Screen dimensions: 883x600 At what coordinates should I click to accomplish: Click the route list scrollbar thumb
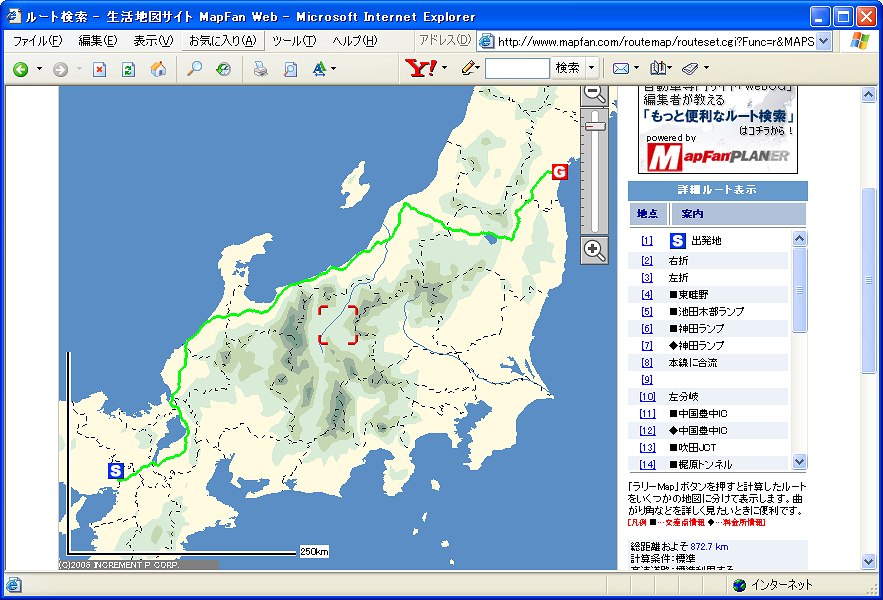[799, 290]
